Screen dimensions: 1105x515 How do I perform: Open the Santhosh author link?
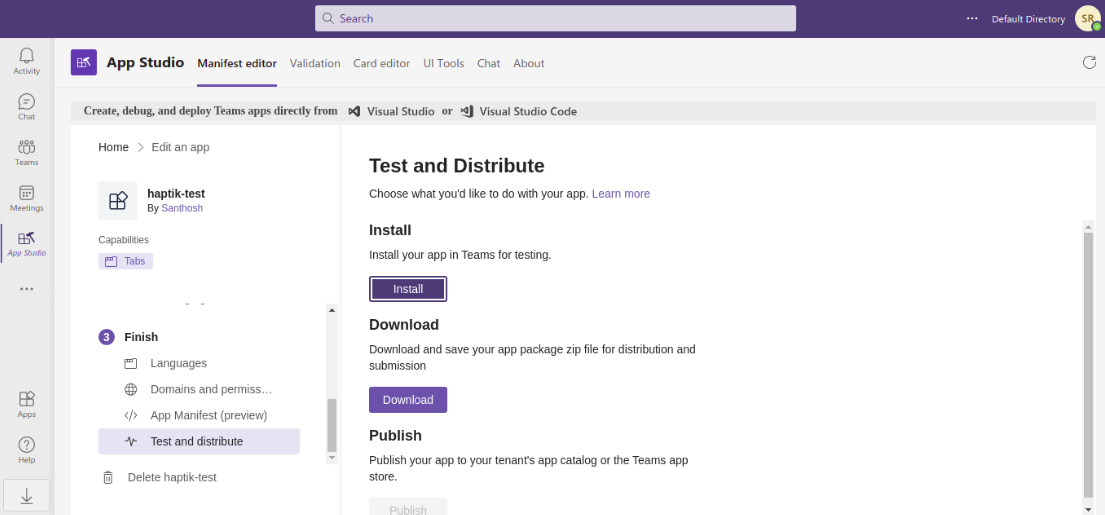(182, 209)
